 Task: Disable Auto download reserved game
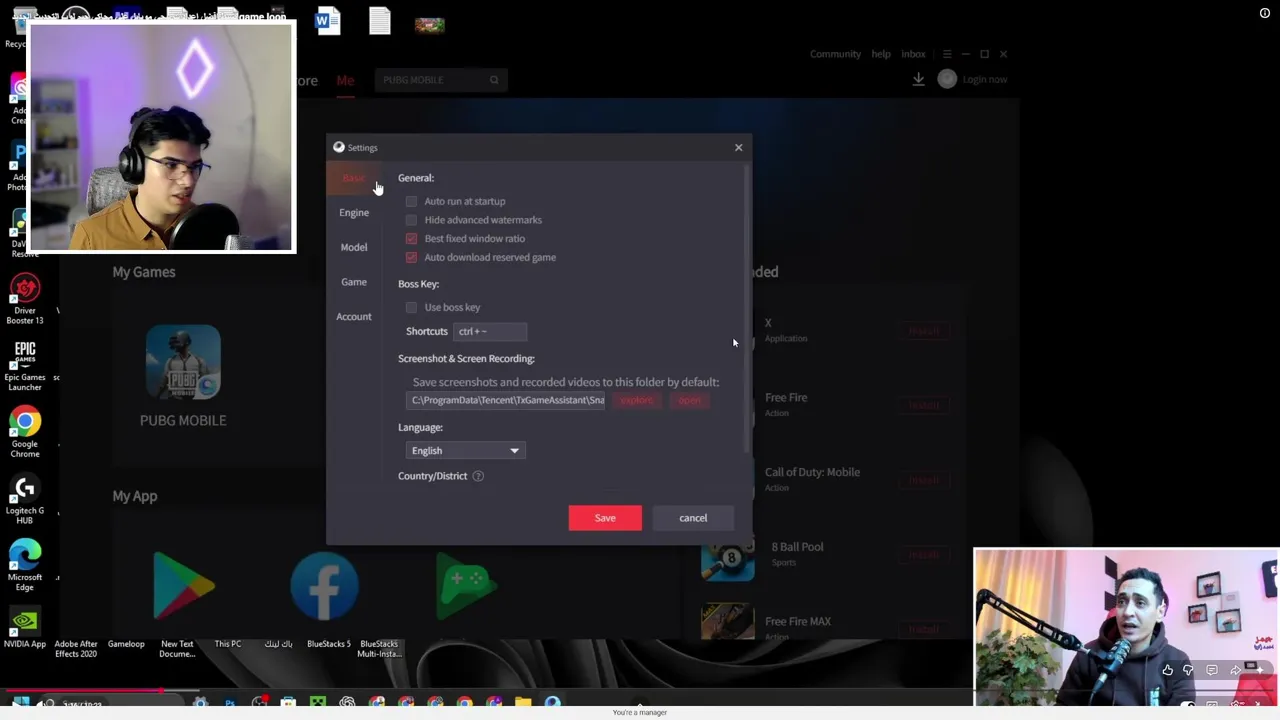(x=411, y=257)
